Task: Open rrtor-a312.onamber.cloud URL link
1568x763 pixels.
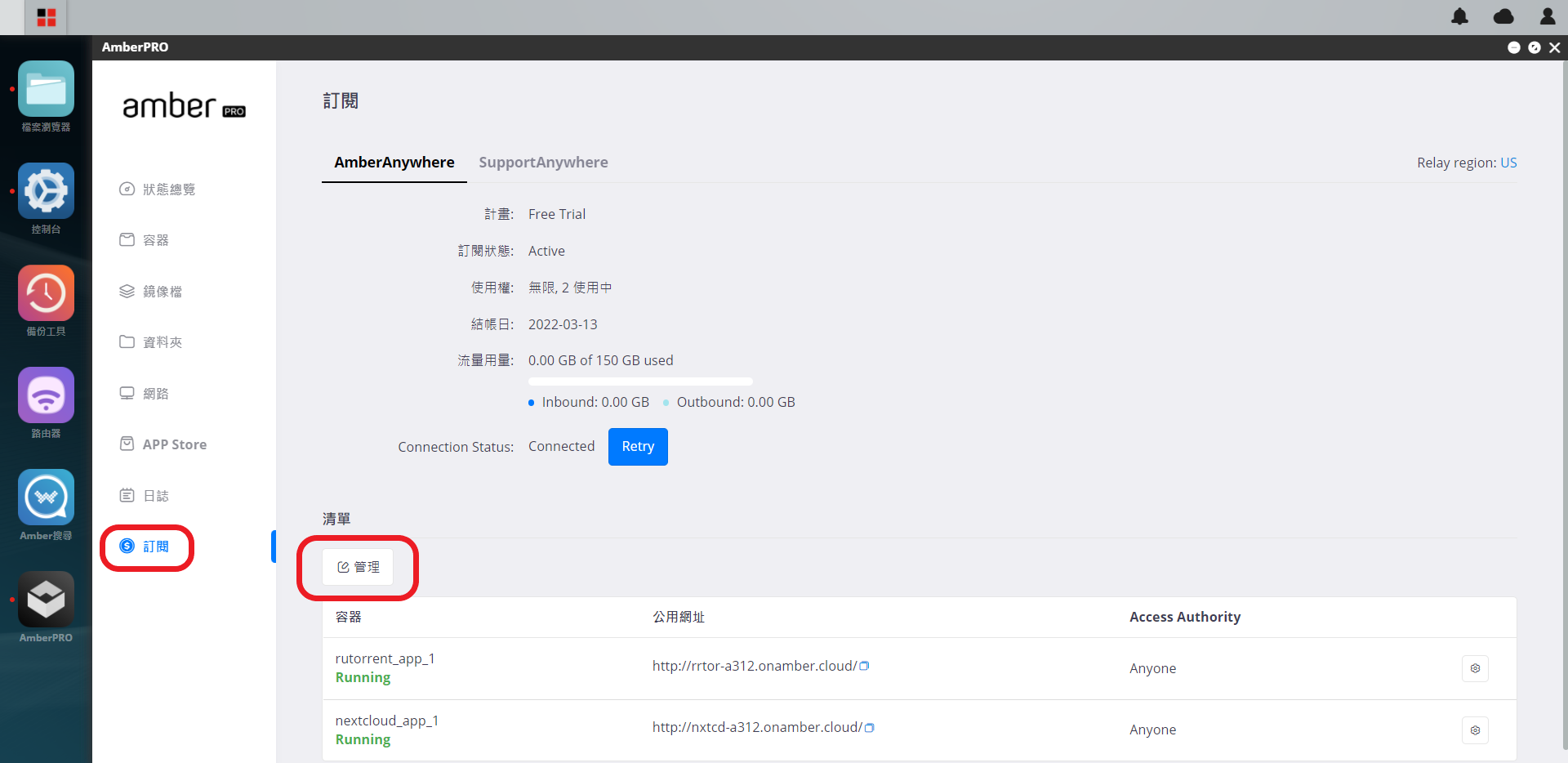Action: pos(755,666)
